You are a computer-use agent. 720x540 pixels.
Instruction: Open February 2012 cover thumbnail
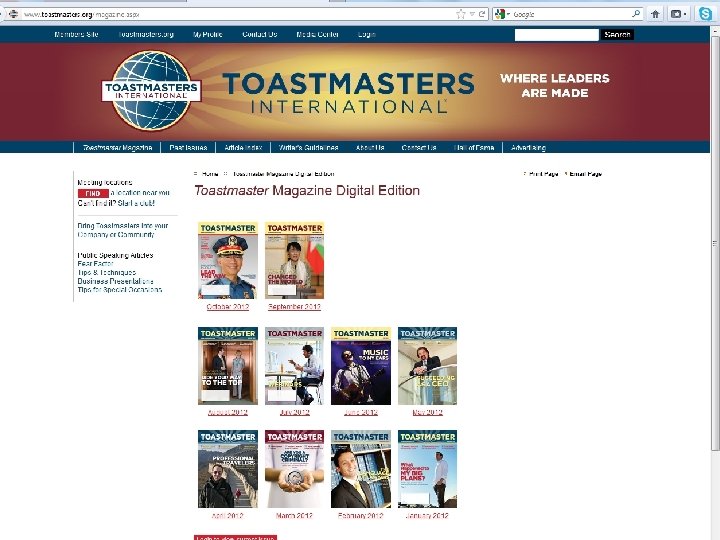pyautogui.click(x=361, y=469)
